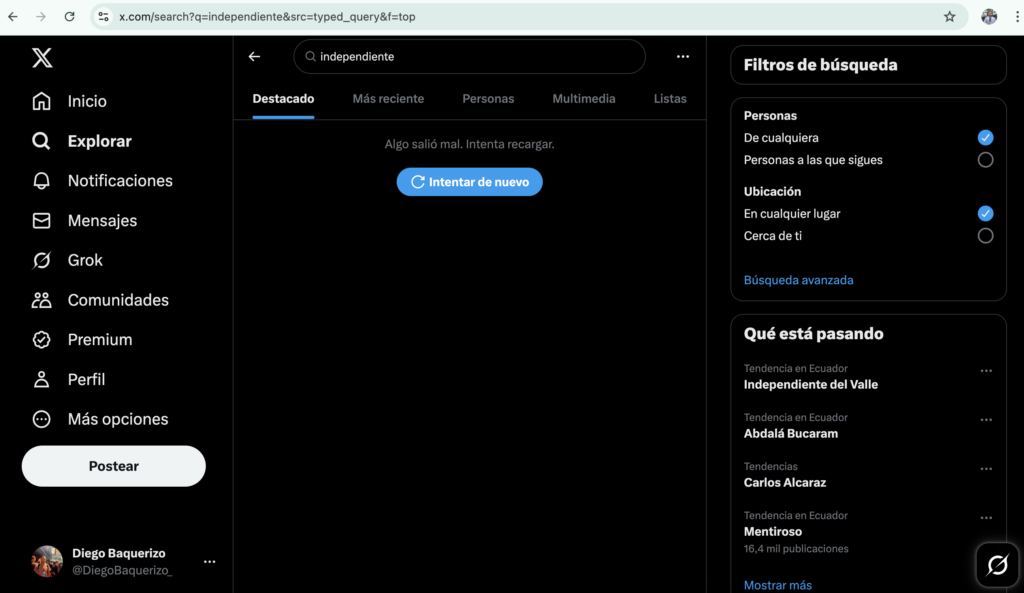Open Inicio home icon in sidebar
The image size is (1024, 593).
click(x=41, y=101)
